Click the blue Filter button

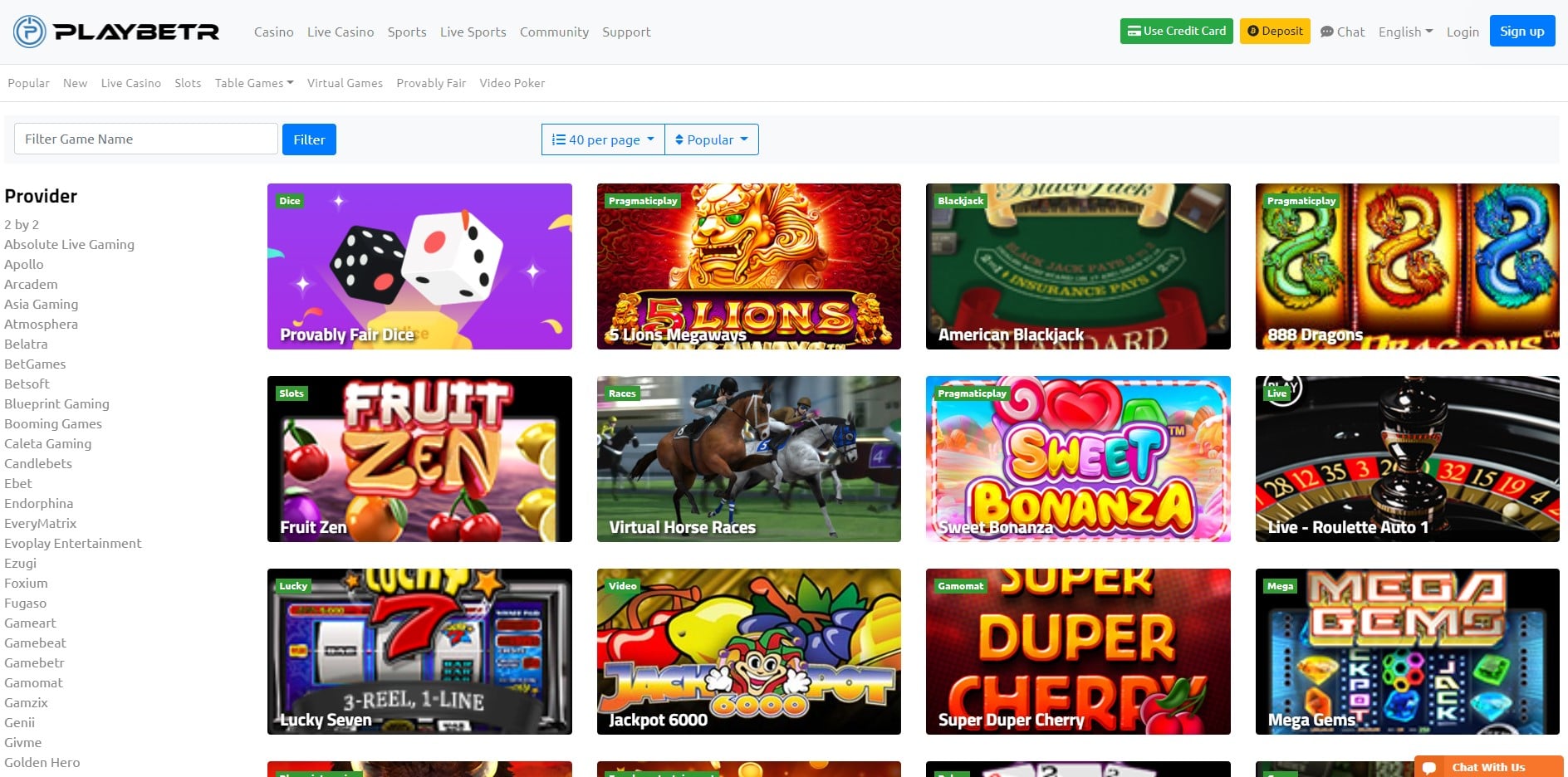point(309,139)
